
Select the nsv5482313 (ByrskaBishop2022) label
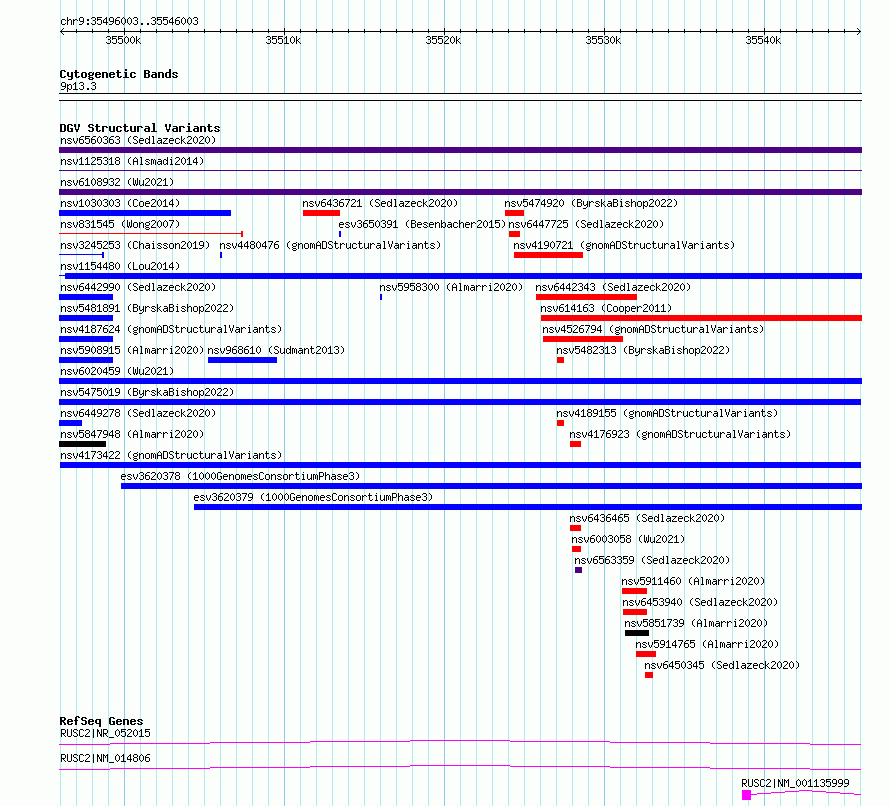[x=643, y=350]
